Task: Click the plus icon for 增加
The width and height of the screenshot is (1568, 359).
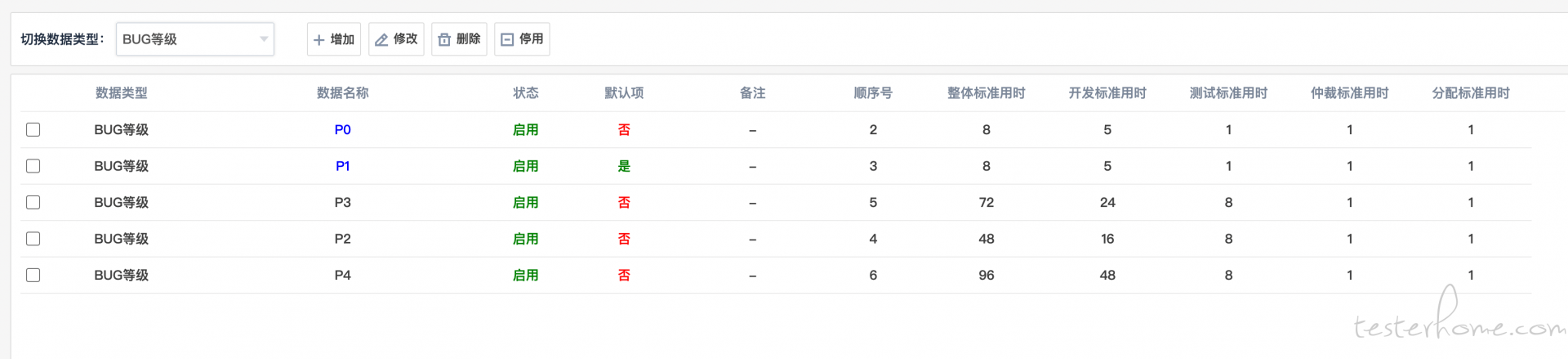Action: coord(318,39)
